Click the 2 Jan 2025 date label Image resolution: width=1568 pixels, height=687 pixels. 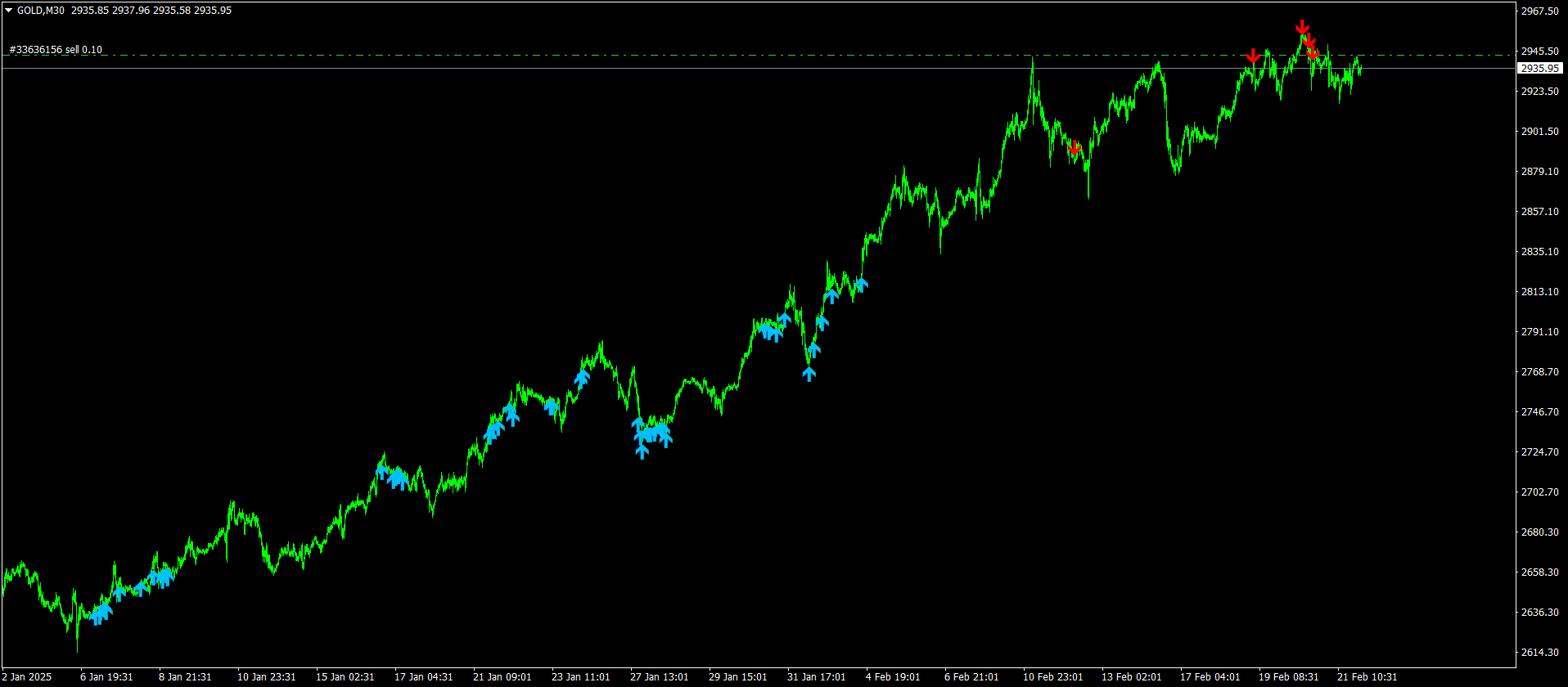click(x=27, y=677)
